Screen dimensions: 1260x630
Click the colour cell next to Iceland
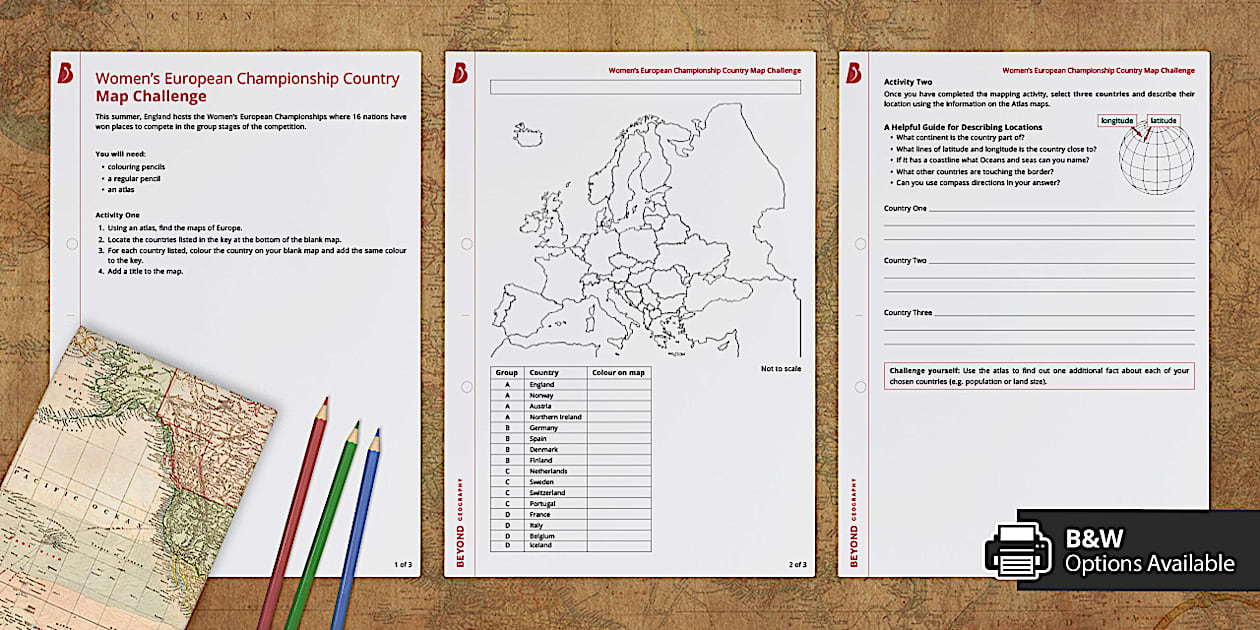[x=619, y=546]
